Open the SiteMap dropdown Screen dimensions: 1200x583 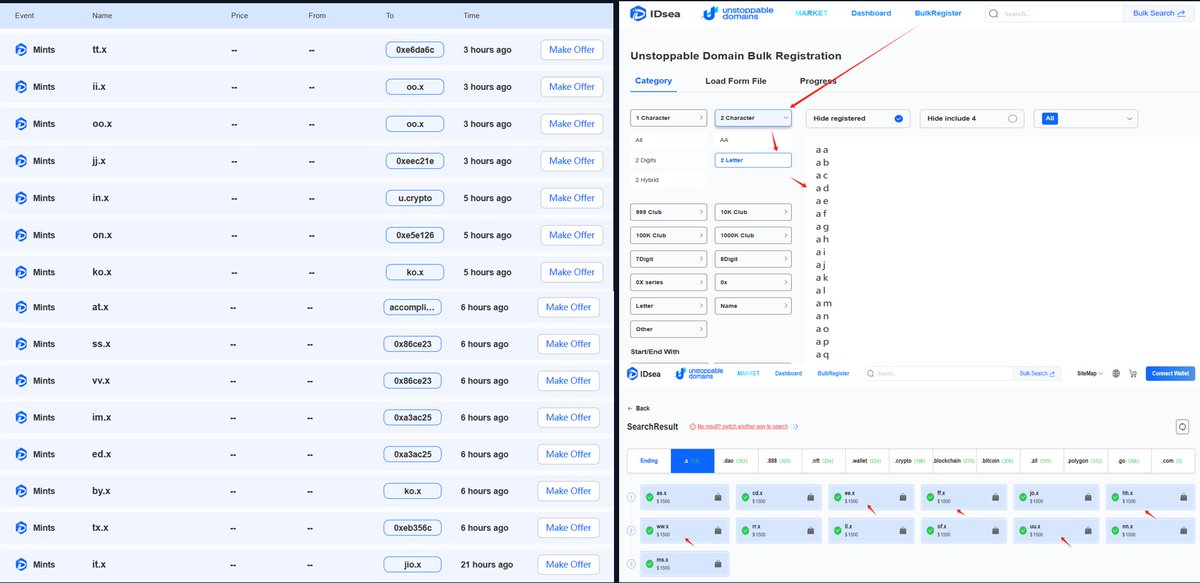coord(1090,373)
